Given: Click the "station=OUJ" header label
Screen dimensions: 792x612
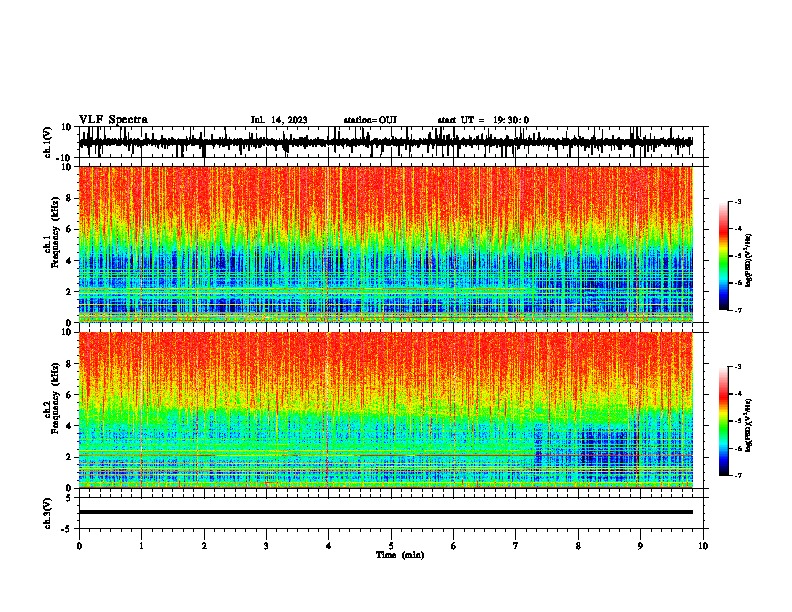Looking at the screenshot, I should 370,120.
